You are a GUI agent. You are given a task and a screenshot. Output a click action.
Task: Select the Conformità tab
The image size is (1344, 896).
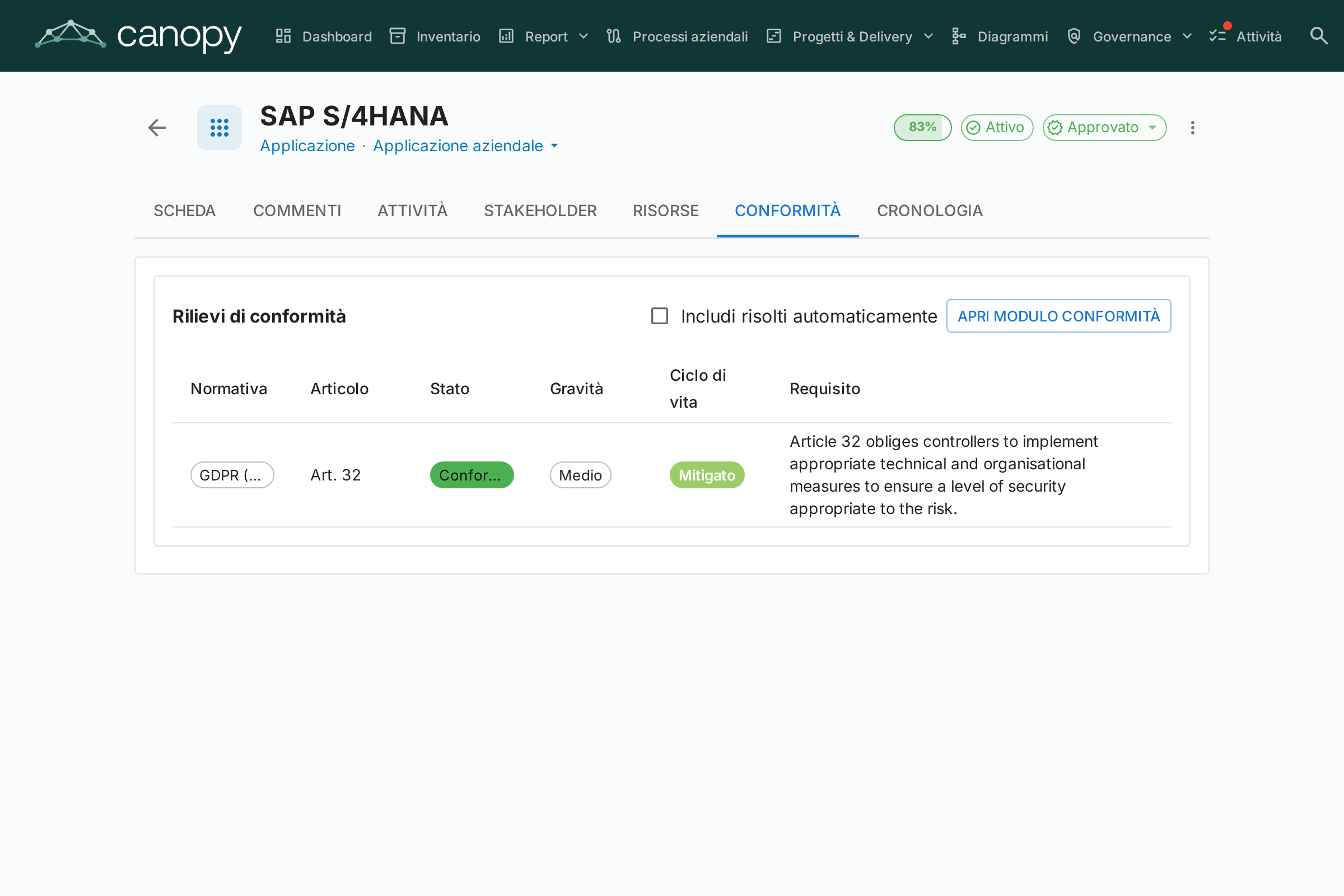coord(788,211)
